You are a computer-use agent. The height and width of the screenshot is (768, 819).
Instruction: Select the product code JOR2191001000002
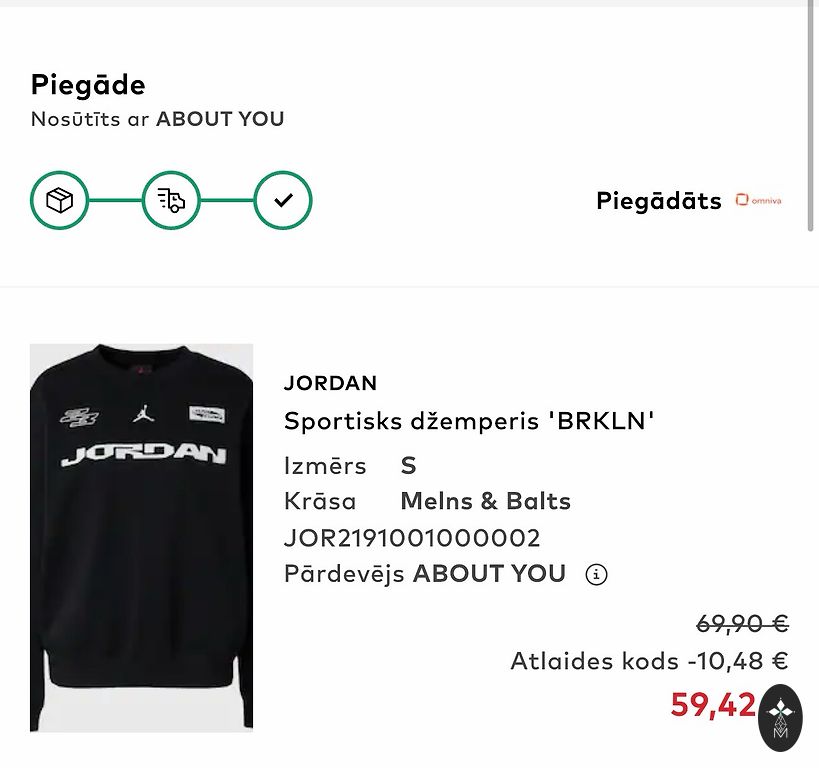(412, 538)
